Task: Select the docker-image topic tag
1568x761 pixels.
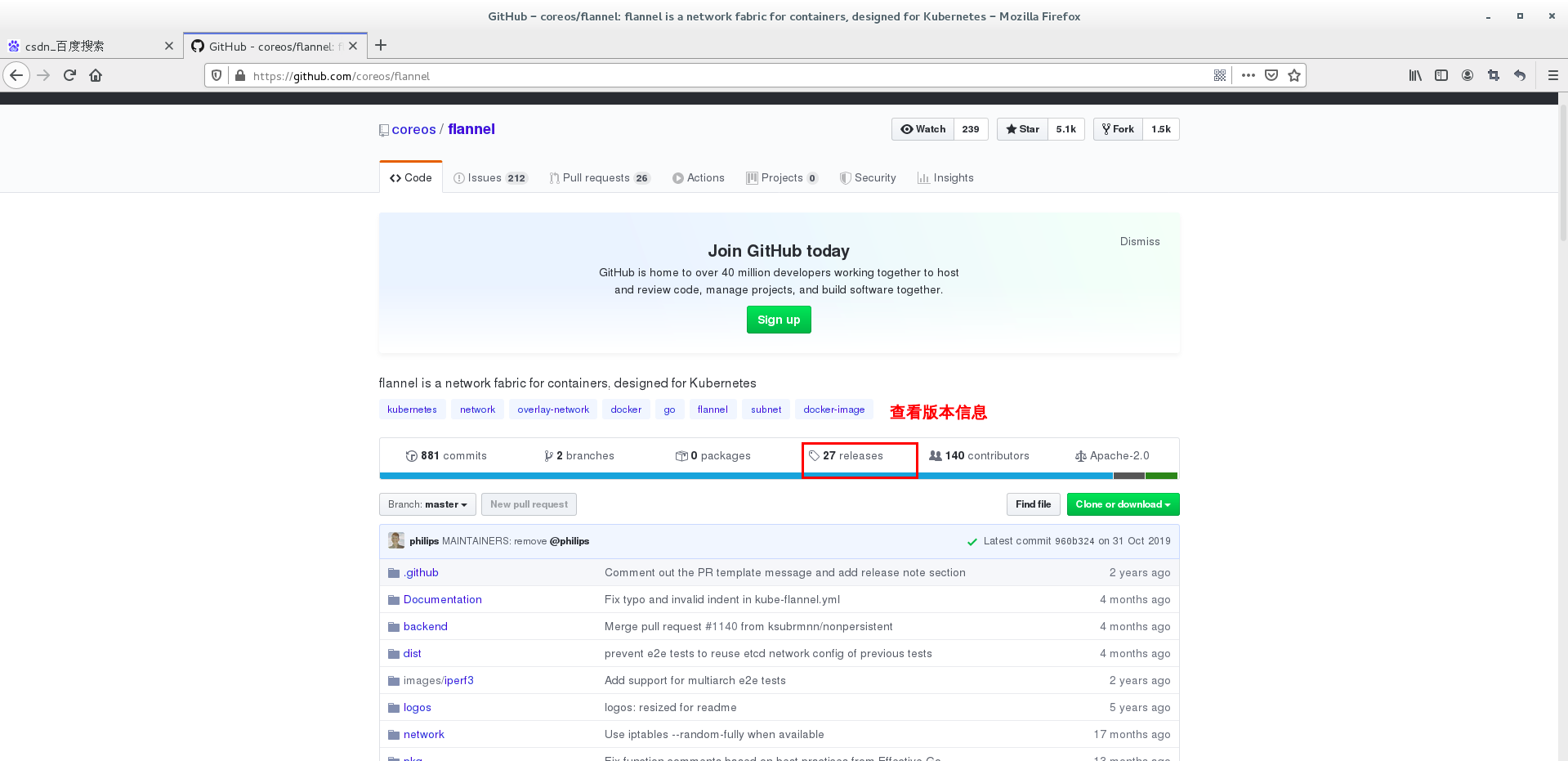Action: click(833, 410)
